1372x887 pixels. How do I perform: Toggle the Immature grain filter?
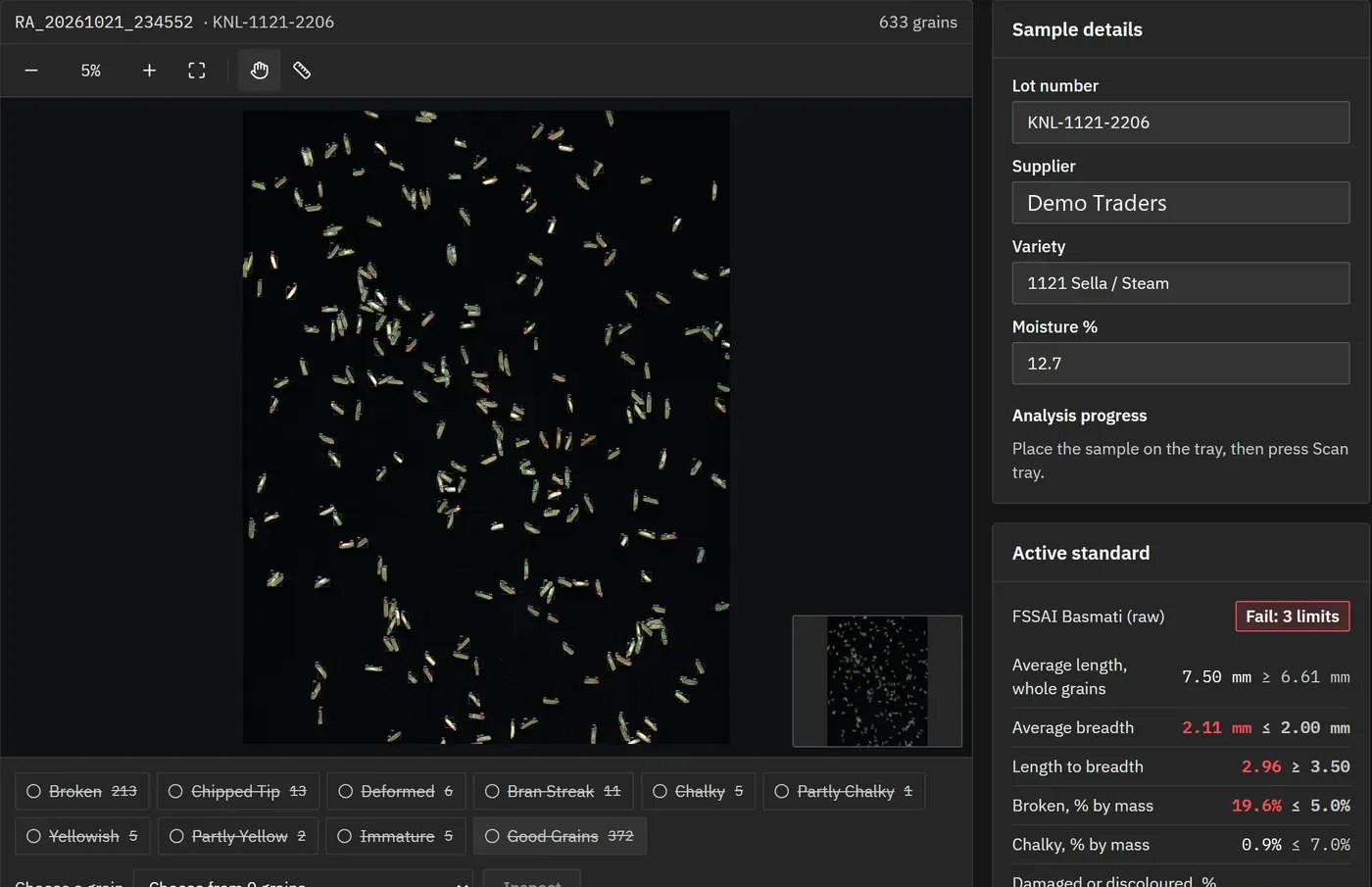(x=396, y=836)
